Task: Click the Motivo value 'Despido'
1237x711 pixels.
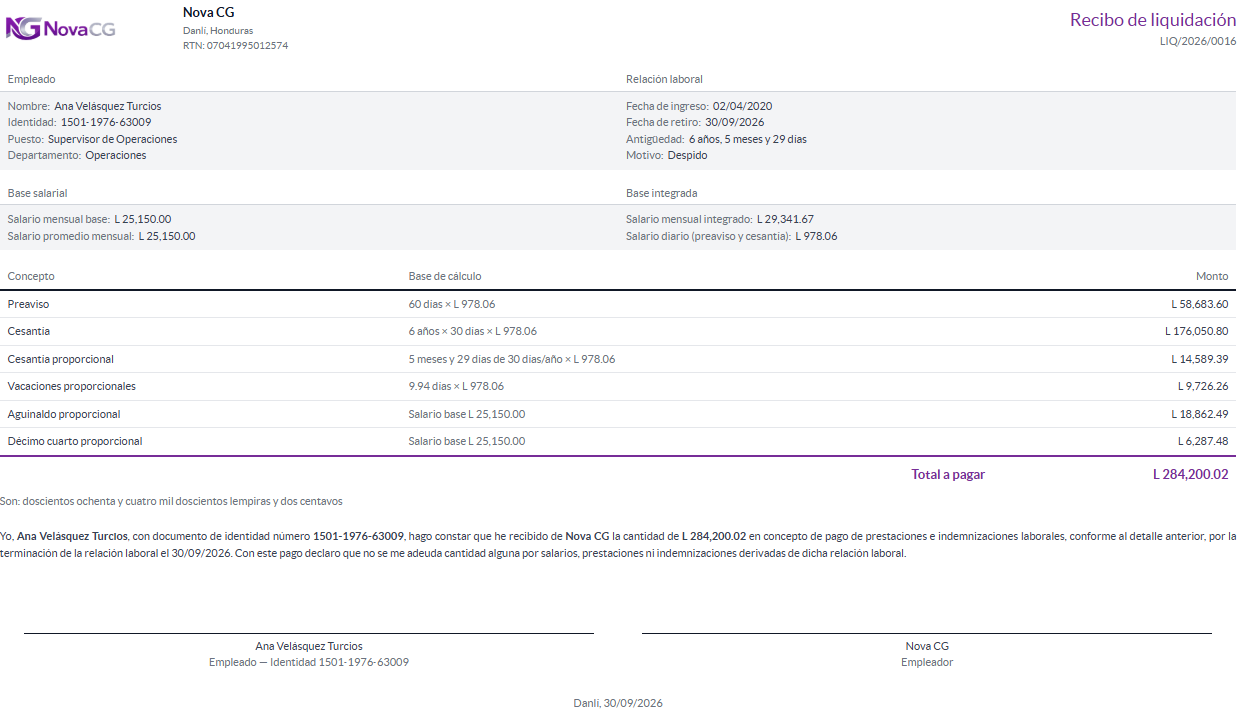Action: (688, 155)
